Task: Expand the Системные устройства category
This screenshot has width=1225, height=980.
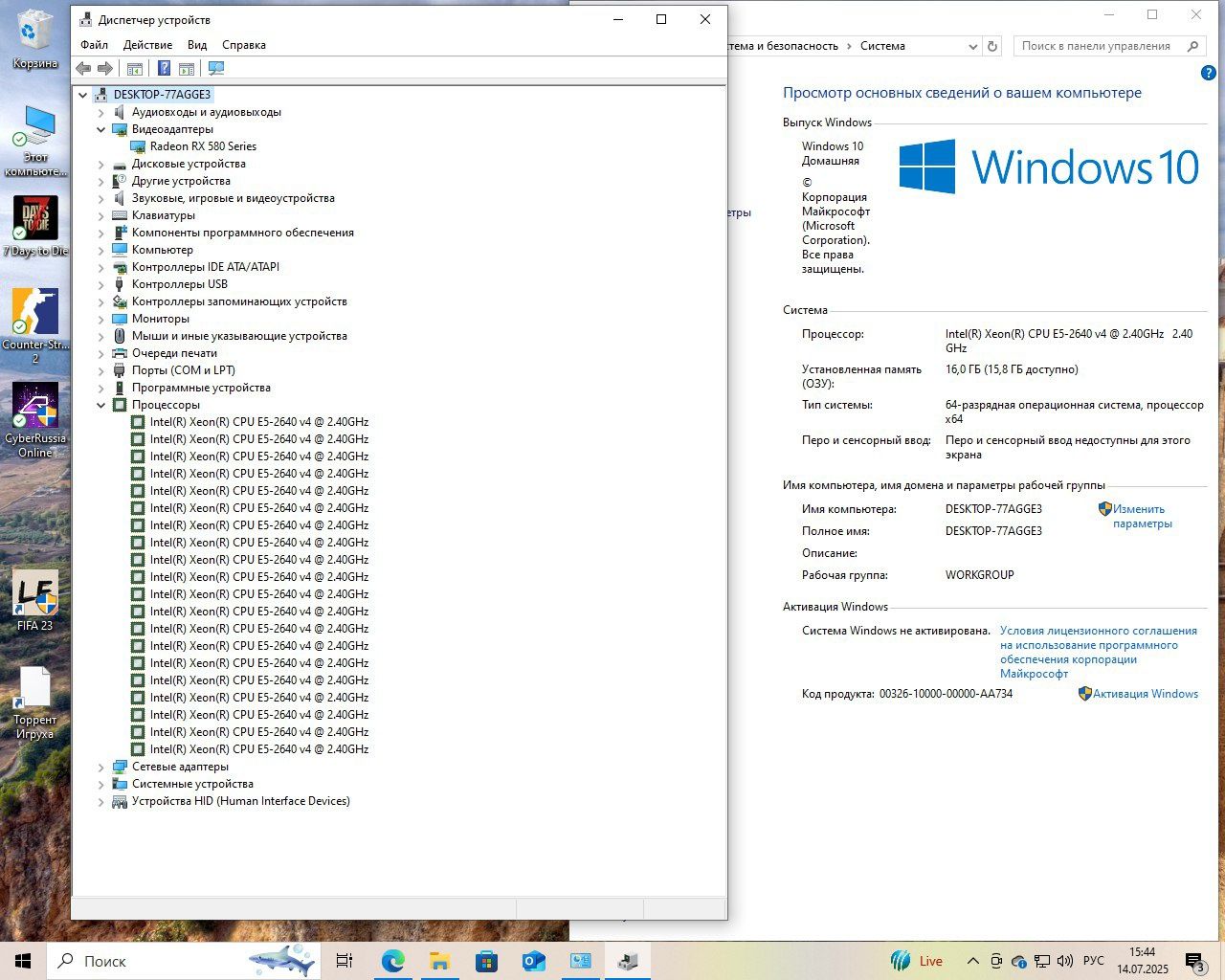Action: (x=101, y=784)
